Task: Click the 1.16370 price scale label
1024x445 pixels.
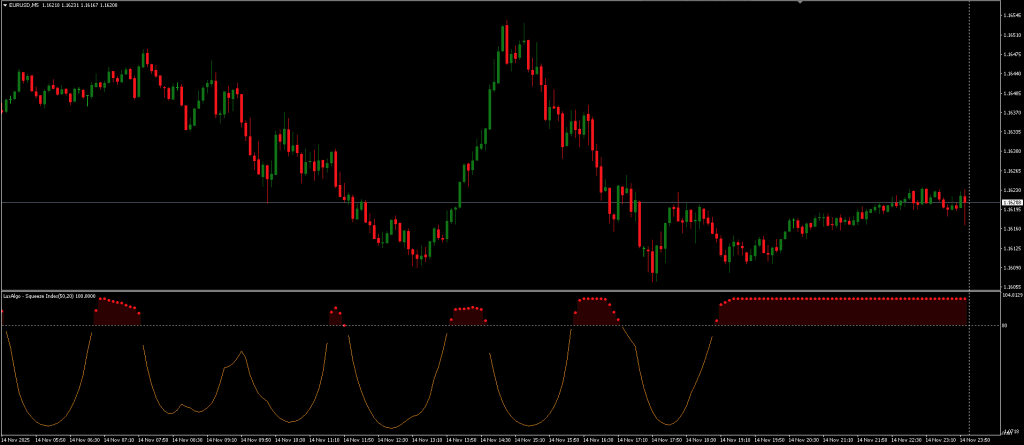Action: (1010, 112)
